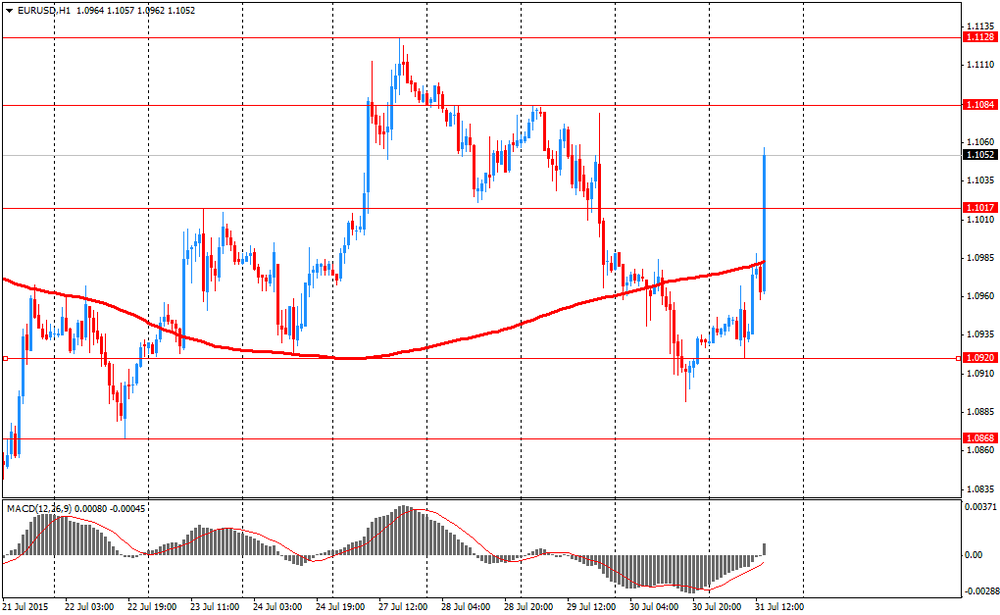Image resolution: width=1000 pixels, height=615 pixels.
Task: Open the chart menu triangle beside EURUSD,H1
Action: tap(9, 11)
